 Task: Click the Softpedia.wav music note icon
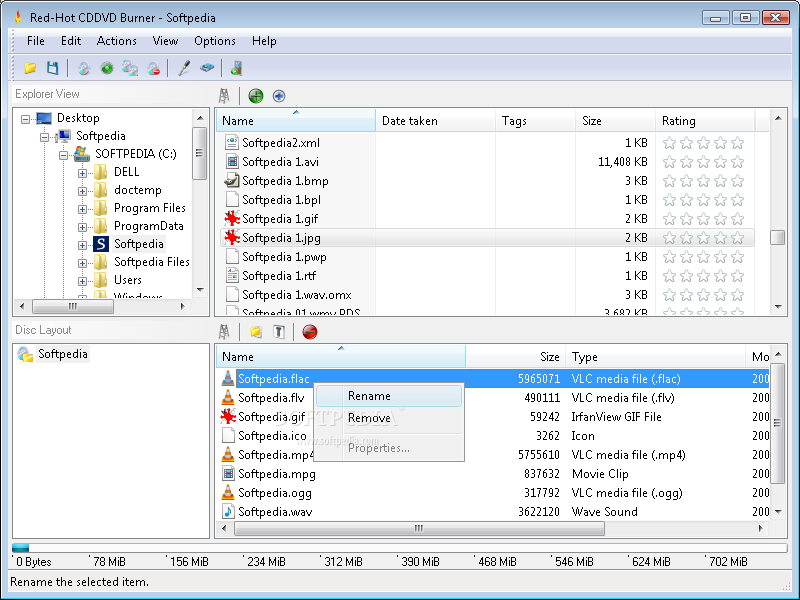point(228,511)
